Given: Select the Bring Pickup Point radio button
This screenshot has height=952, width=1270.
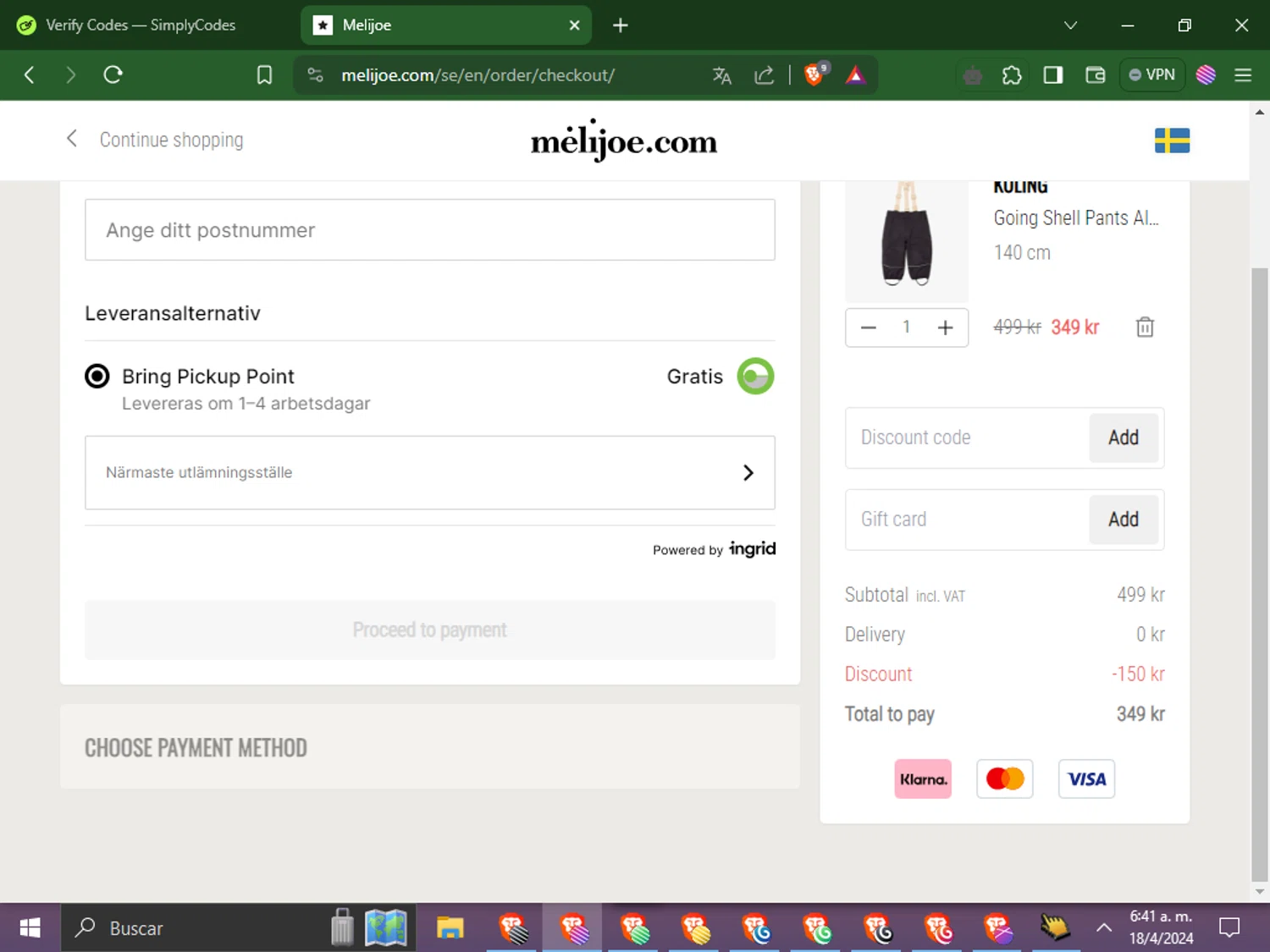Looking at the screenshot, I should click(97, 376).
